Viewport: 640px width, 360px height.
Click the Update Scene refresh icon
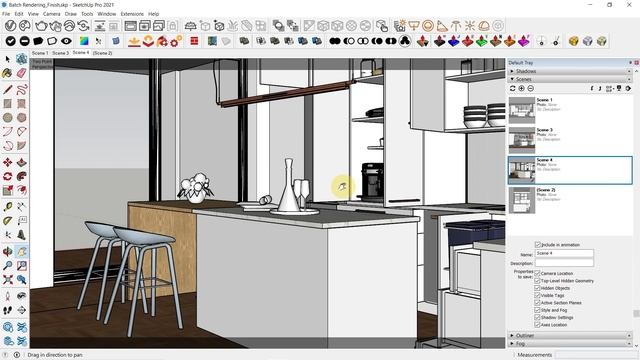click(513, 89)
